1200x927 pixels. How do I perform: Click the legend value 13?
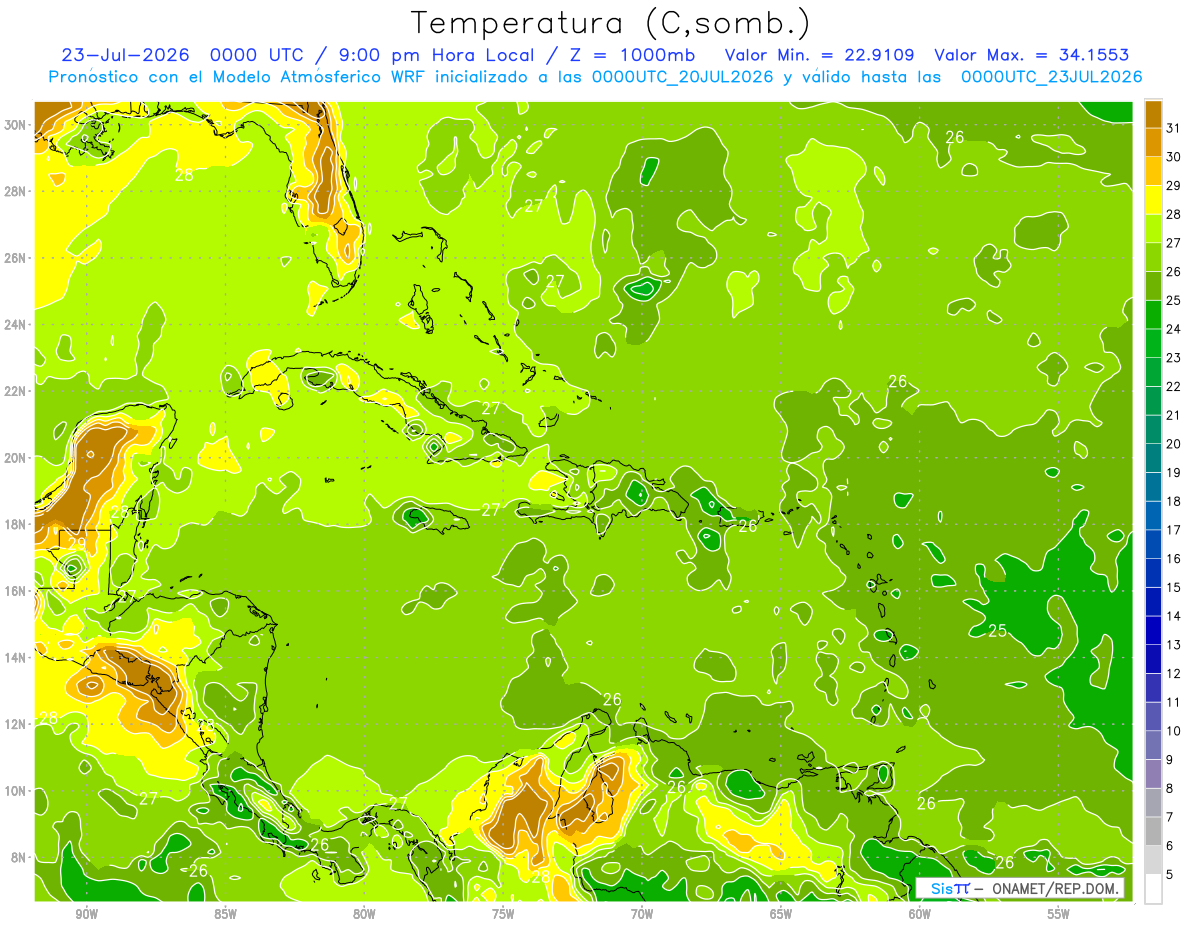coord(1174,645)
